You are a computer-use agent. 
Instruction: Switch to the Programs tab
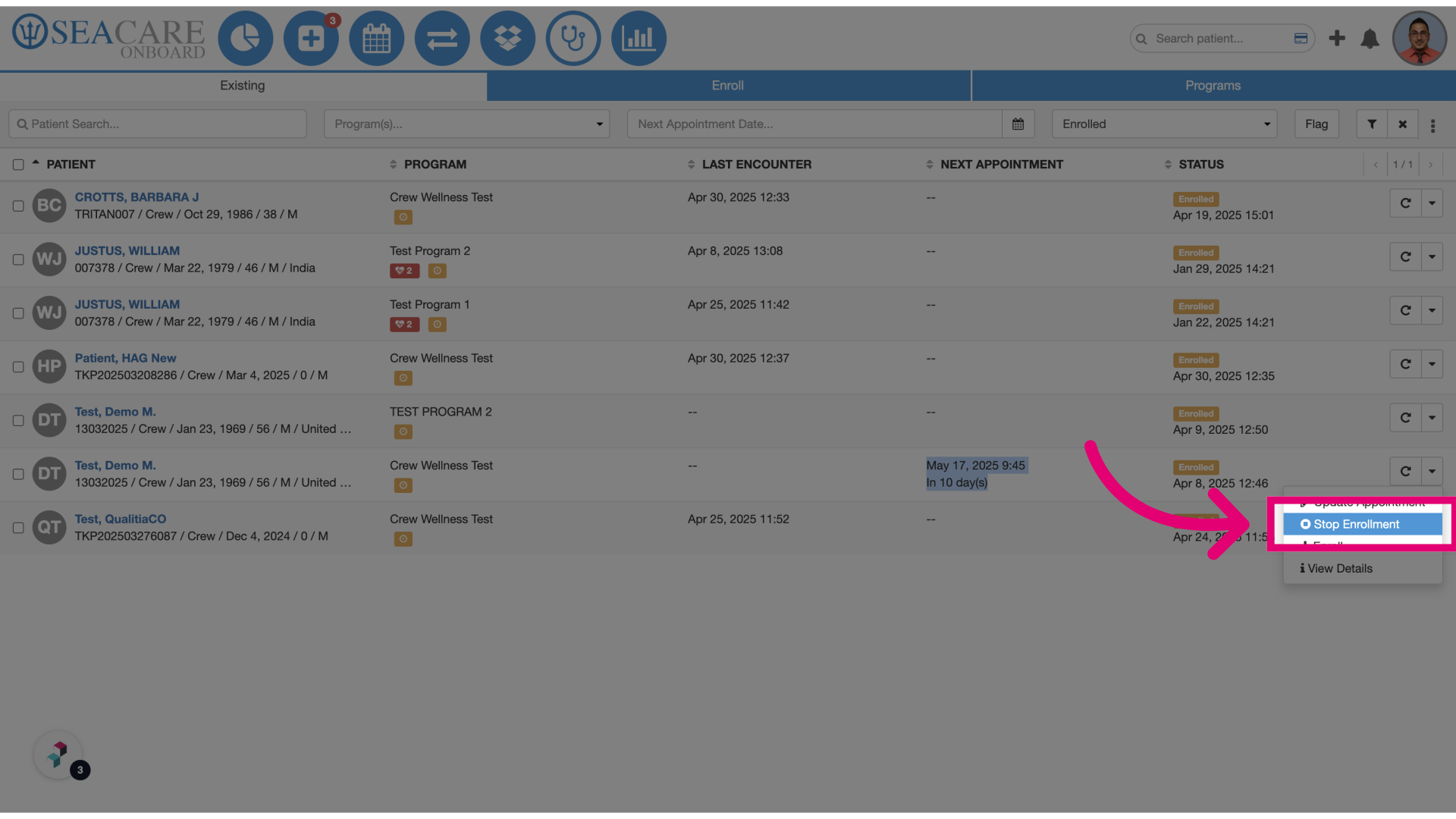click(1213, 86)
